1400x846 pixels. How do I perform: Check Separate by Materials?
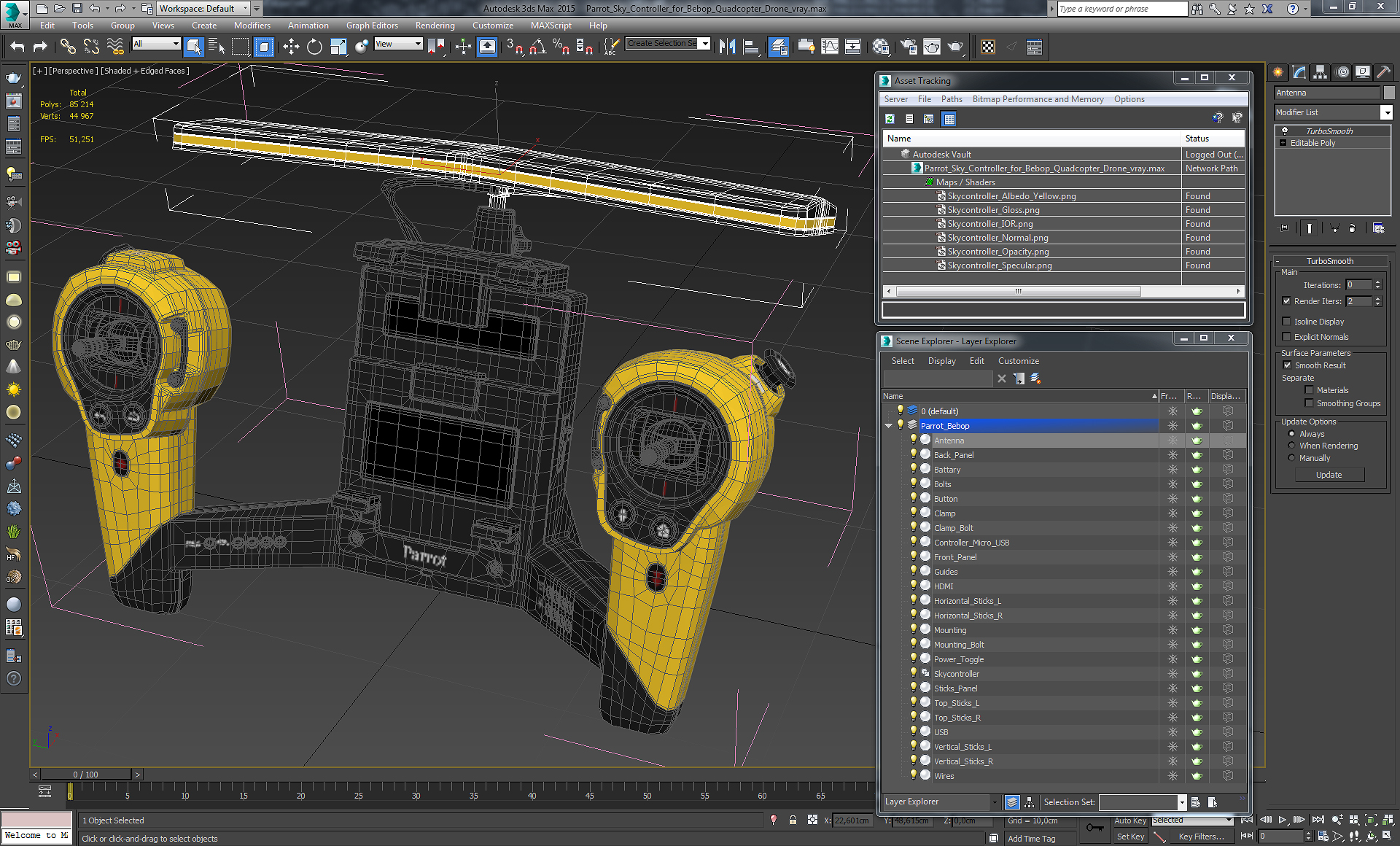pyautogui.click(x=1309, y=390)
